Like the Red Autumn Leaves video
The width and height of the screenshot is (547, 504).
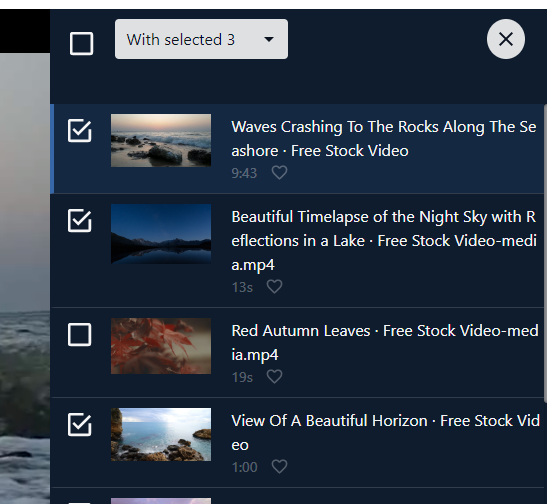274,377
